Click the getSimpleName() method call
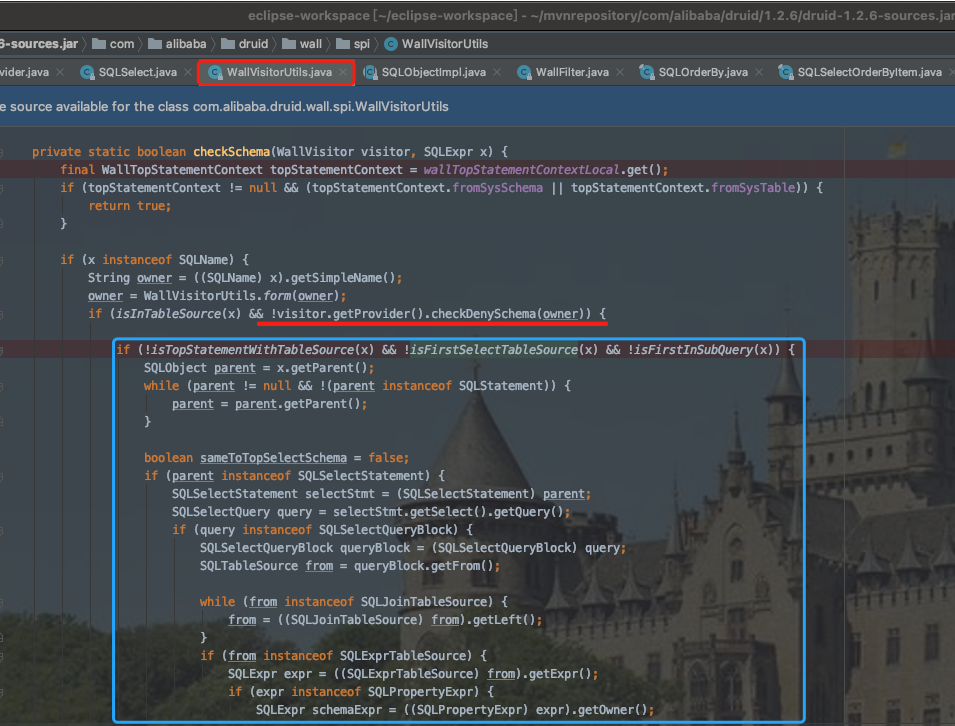This screenshot has width=955, height=726. coord(343,278)
